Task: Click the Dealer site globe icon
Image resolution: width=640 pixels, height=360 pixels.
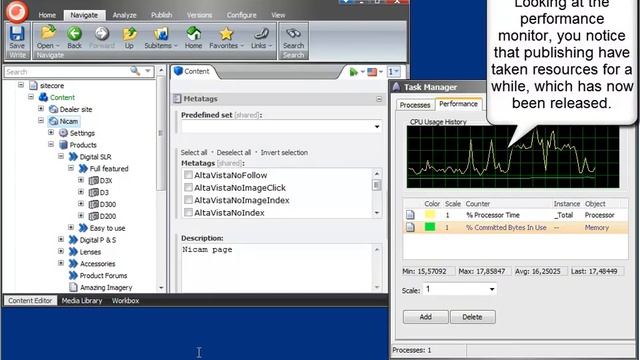Action: [53, 109]
